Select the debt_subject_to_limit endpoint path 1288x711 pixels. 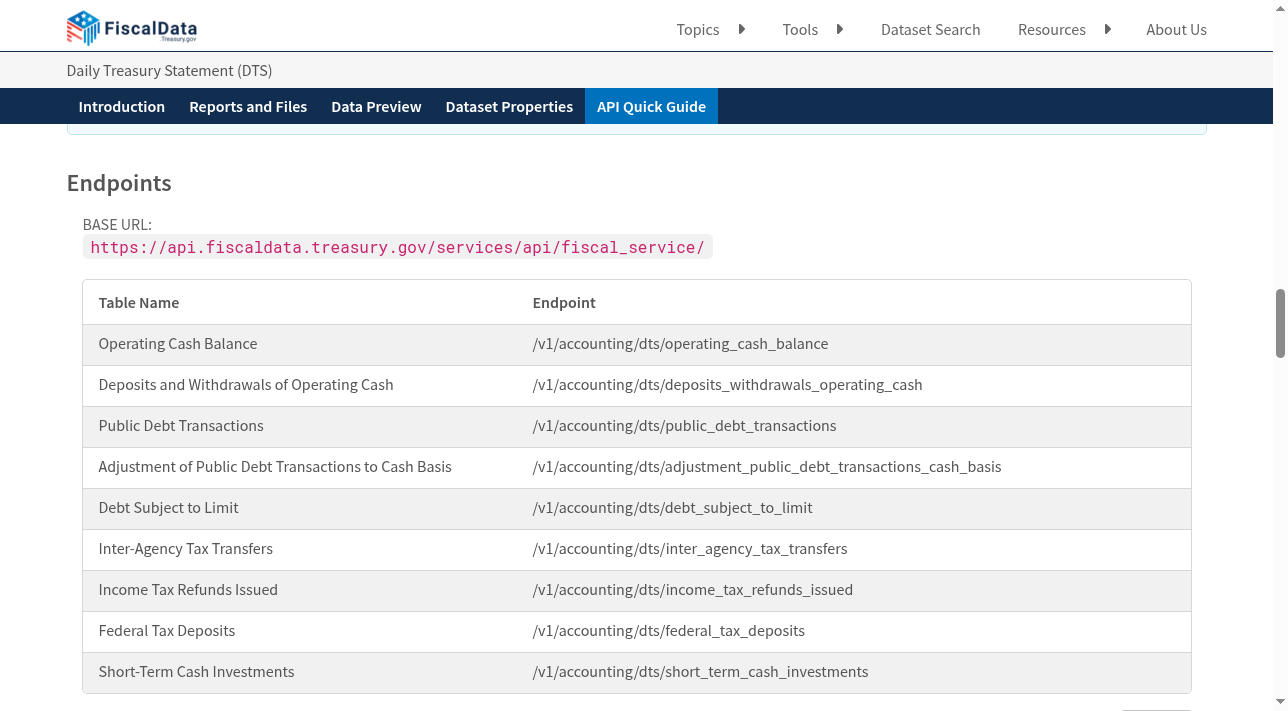tap(673, 508)
